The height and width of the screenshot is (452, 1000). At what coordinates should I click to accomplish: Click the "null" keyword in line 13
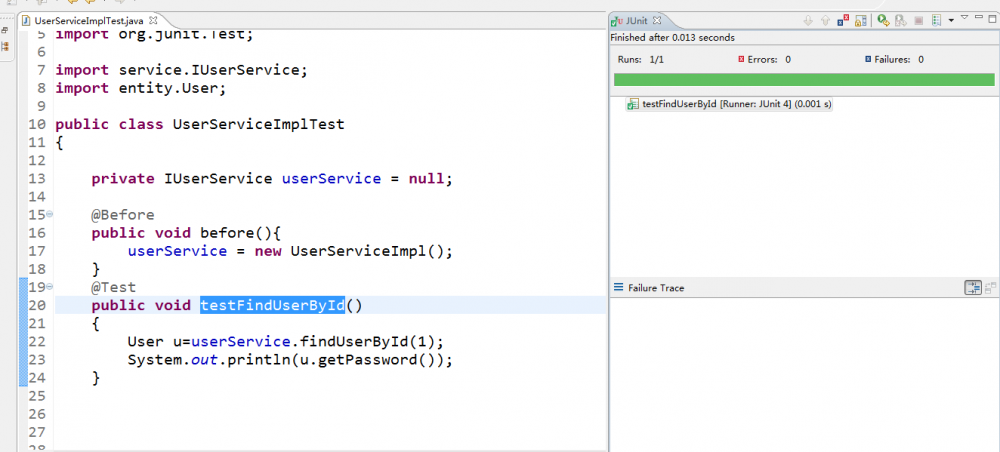[x=426, y=179]
